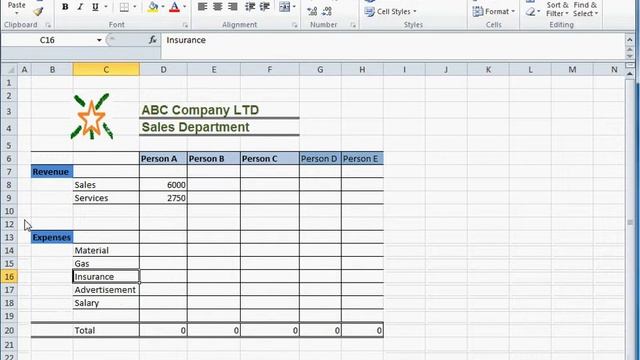Click the Merge & Center icon
Image resolution: width=640 pixels, height=360 pixels.
pos(284,7)
